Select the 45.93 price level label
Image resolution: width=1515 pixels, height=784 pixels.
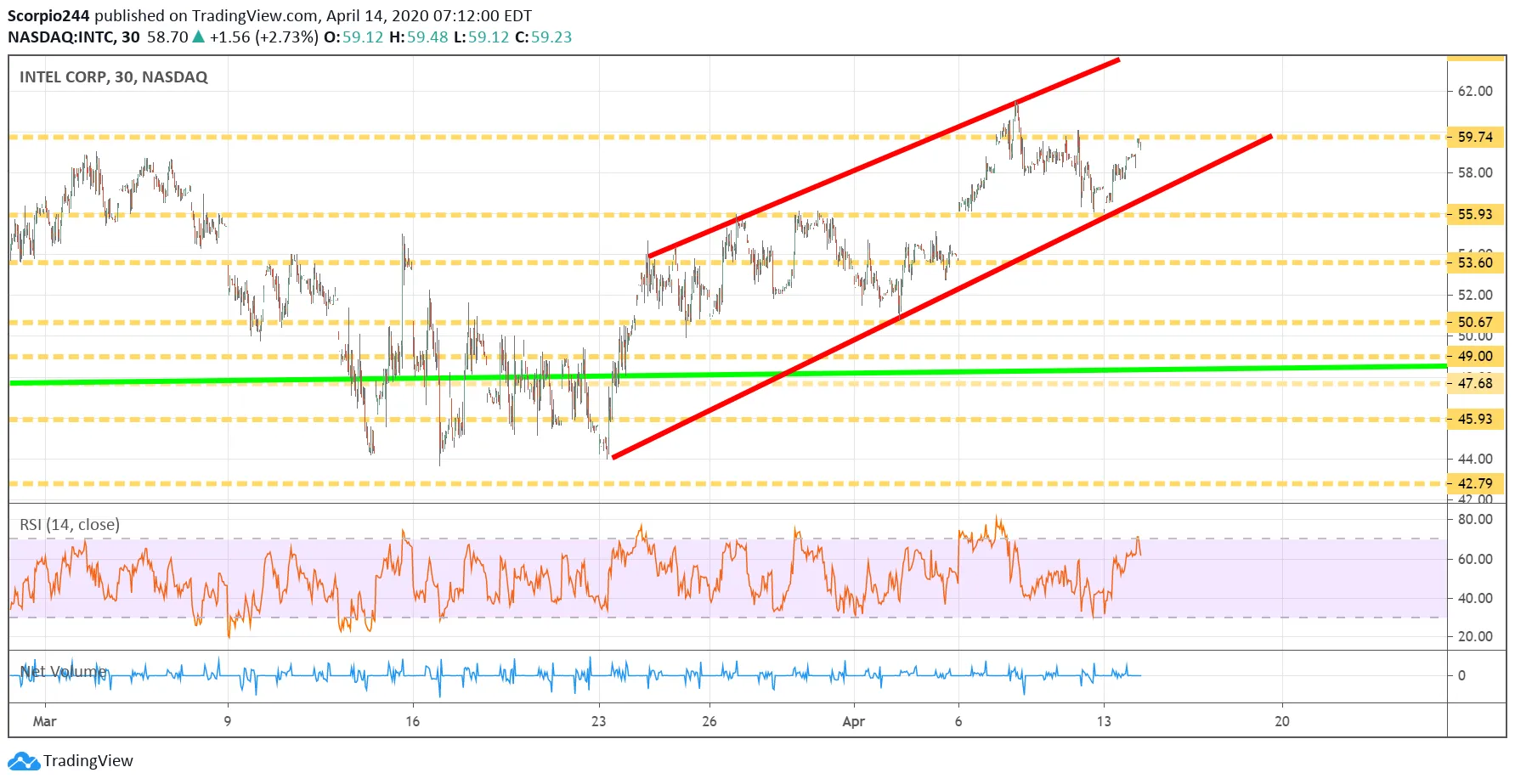click(1475, 419)
